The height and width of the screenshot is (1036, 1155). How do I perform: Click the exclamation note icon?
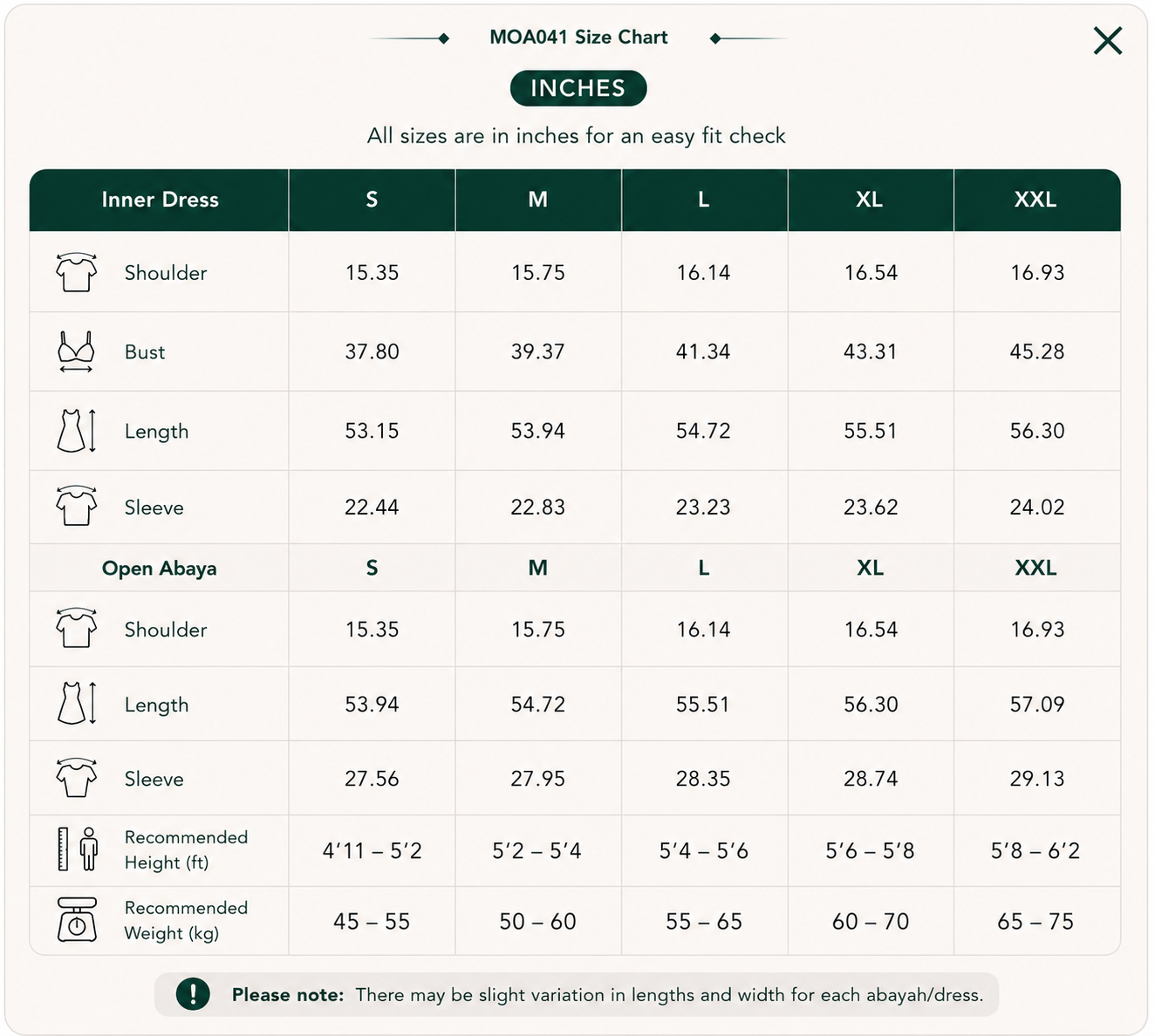[x=193, y=994]
